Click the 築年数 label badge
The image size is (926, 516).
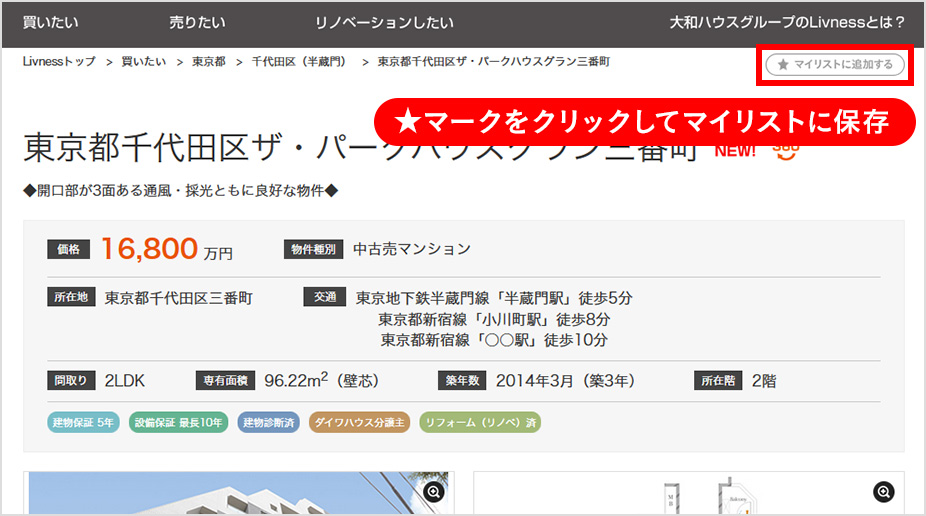point(462,381)
